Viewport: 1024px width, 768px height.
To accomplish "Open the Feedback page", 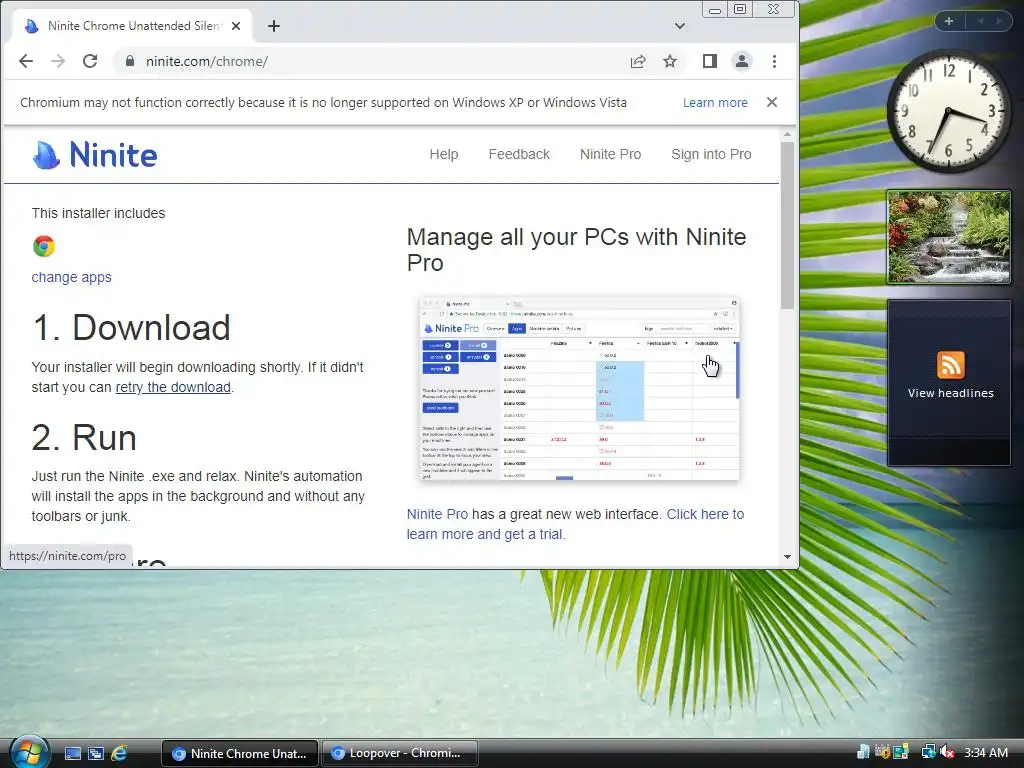I will [519, 154].
